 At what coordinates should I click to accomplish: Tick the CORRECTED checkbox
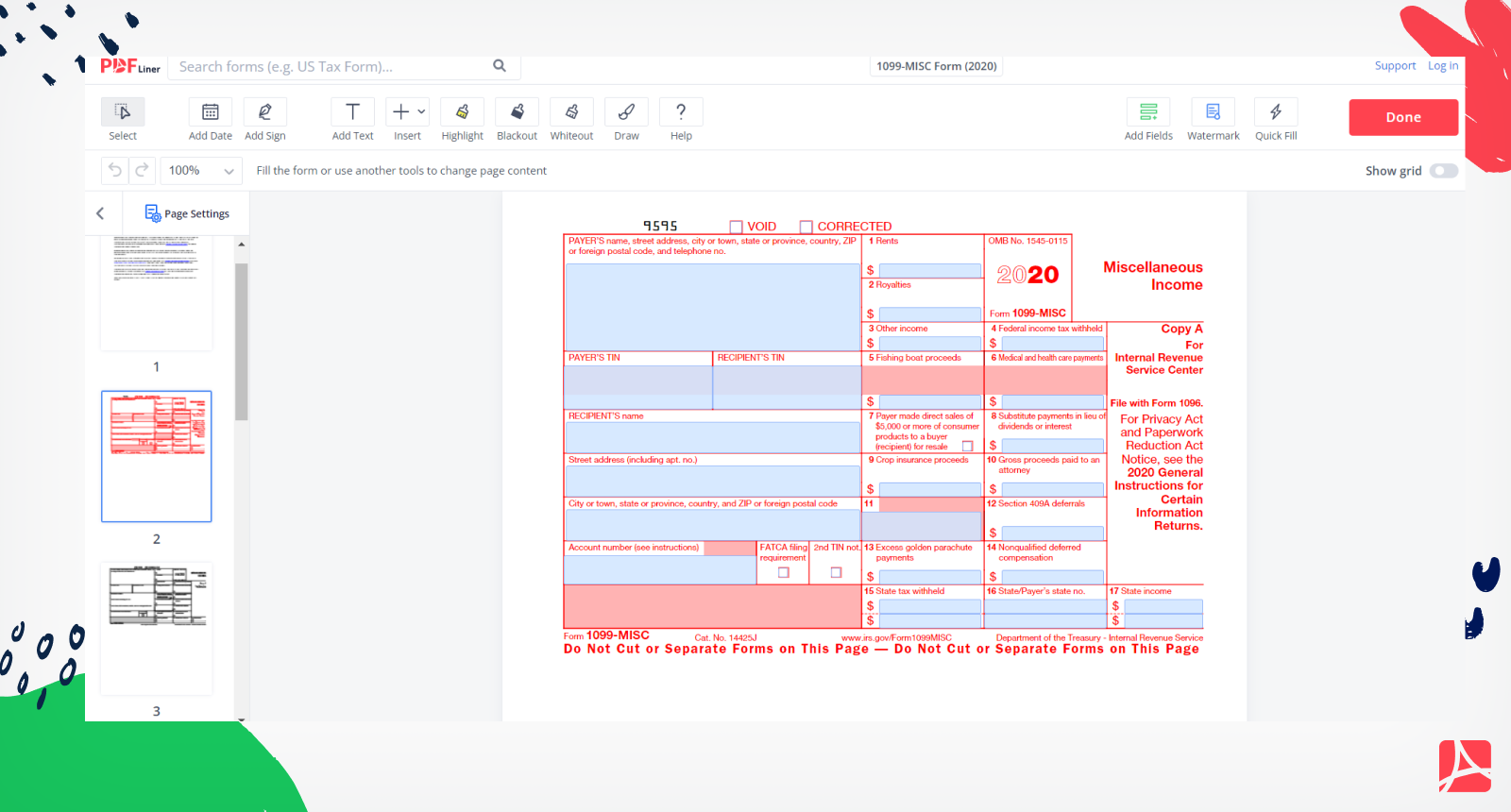(806, 227)
